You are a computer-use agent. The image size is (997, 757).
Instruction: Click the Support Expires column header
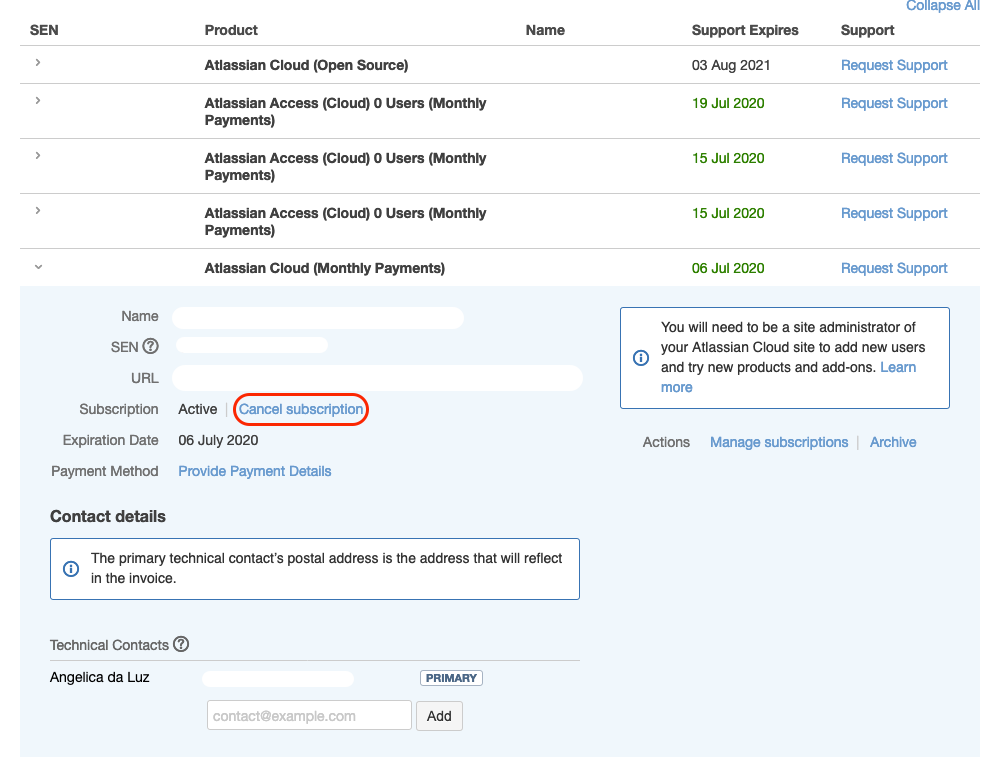tap(745, 31)
